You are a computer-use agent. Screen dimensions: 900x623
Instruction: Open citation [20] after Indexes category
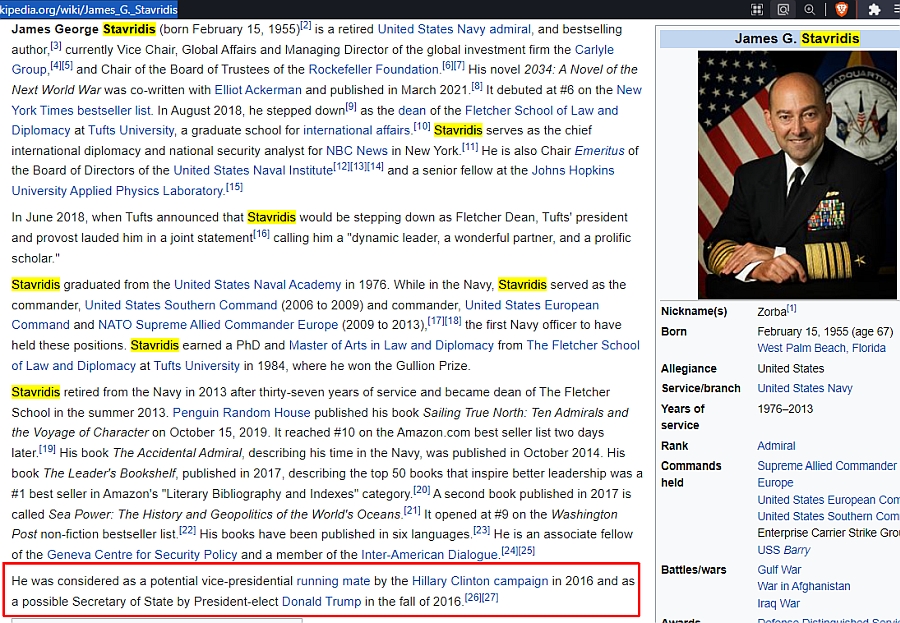click(x=422, y=490)
